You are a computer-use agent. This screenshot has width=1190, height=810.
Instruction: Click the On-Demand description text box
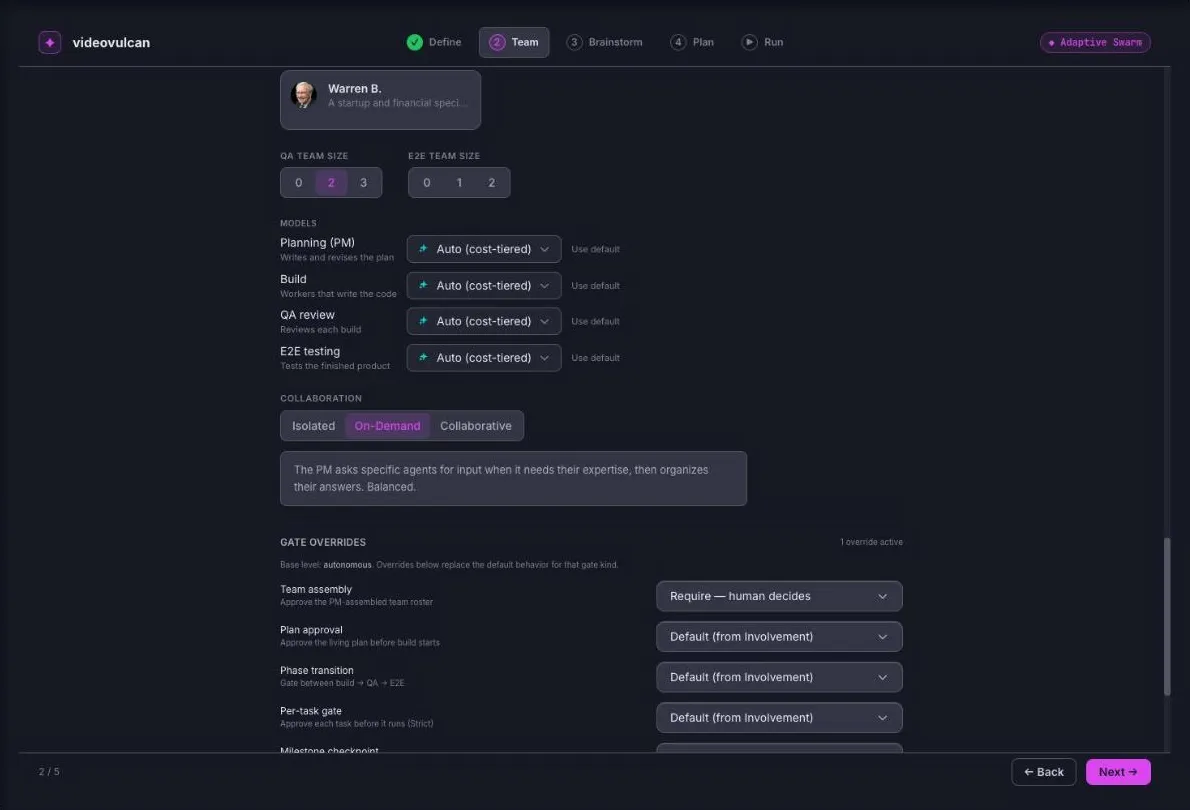click(513, 478)
